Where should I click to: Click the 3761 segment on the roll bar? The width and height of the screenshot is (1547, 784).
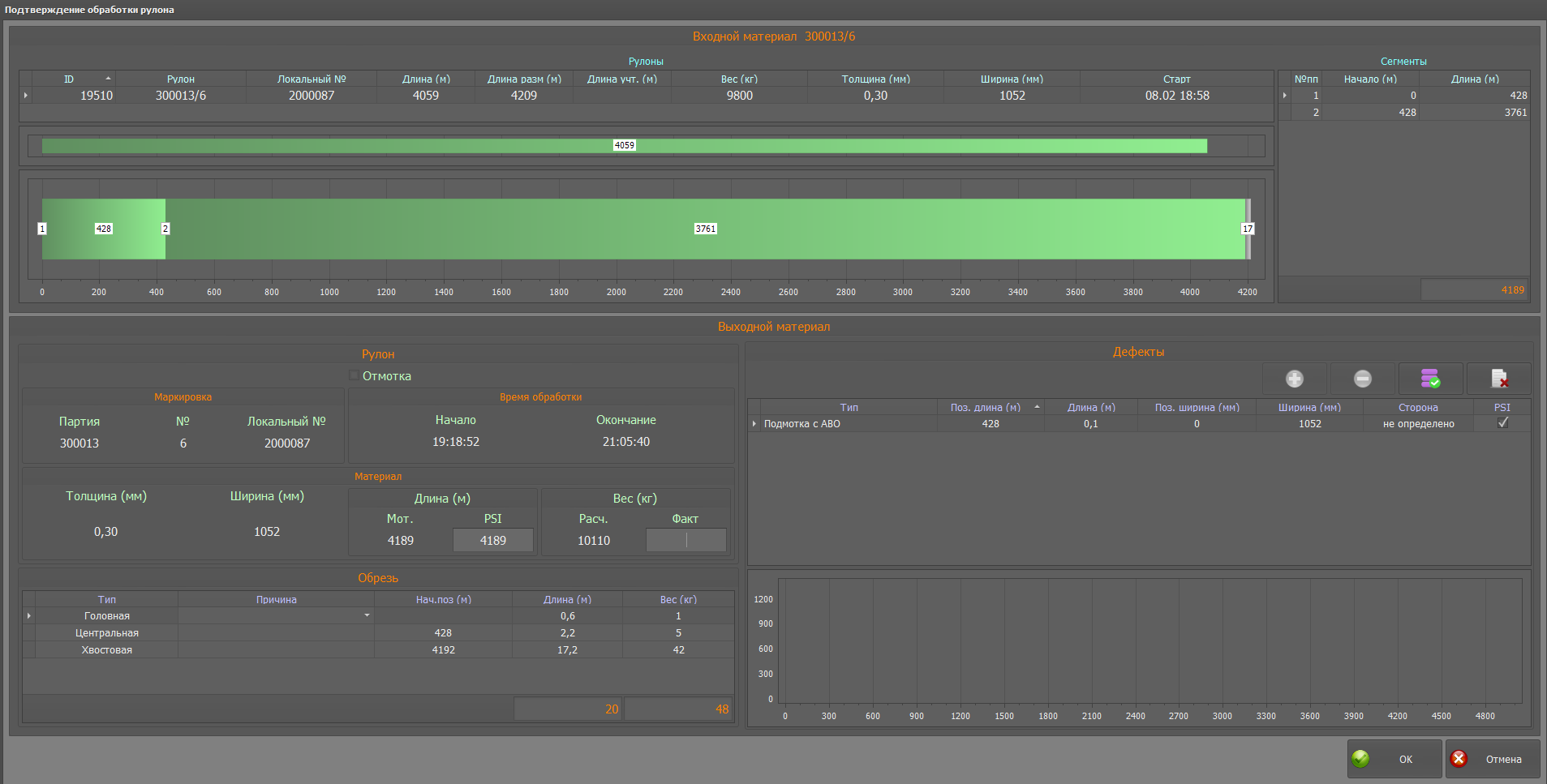pyautogui.click(x=705, y=229)
